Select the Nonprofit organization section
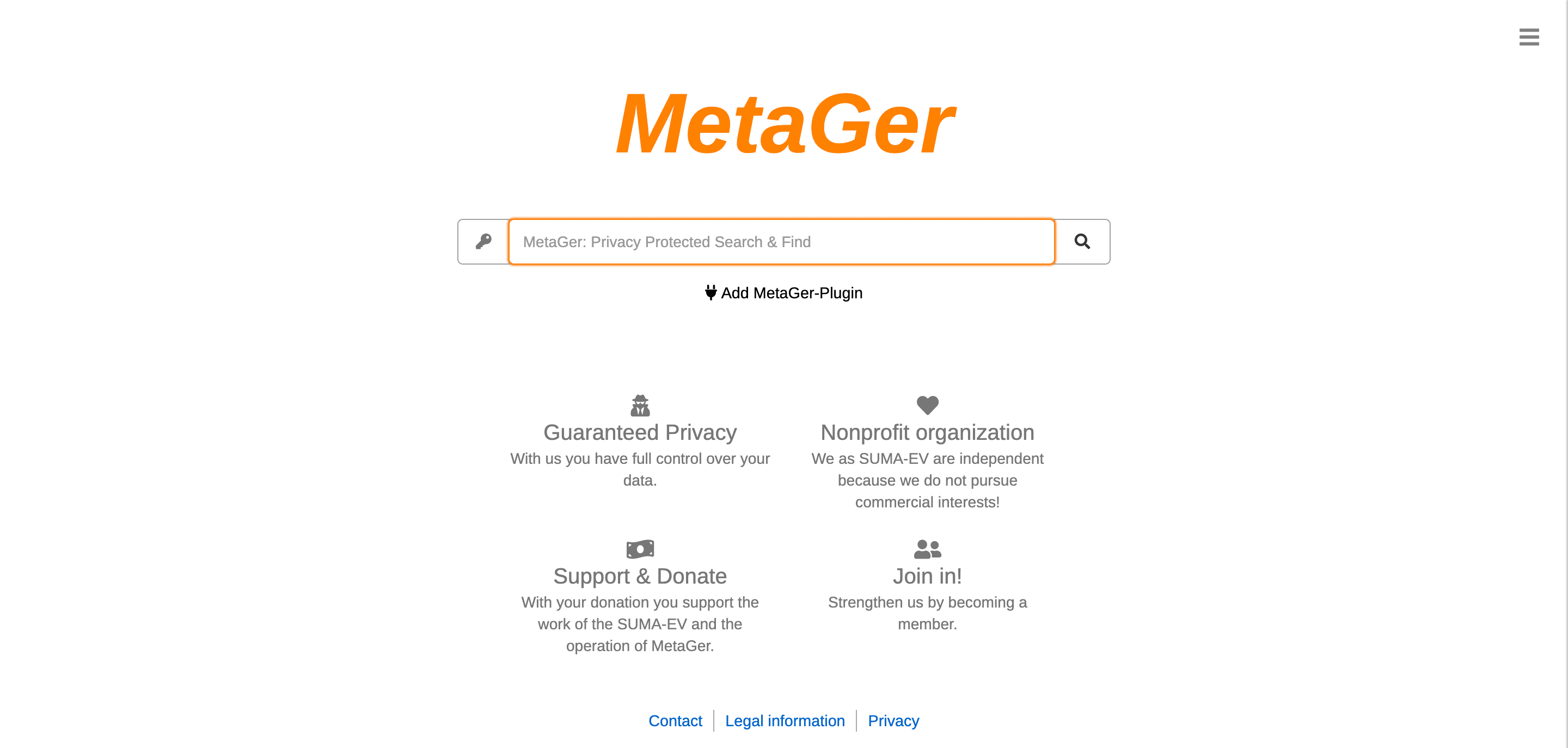Screen dimensions: 1568x748 (x=927, y=453)
